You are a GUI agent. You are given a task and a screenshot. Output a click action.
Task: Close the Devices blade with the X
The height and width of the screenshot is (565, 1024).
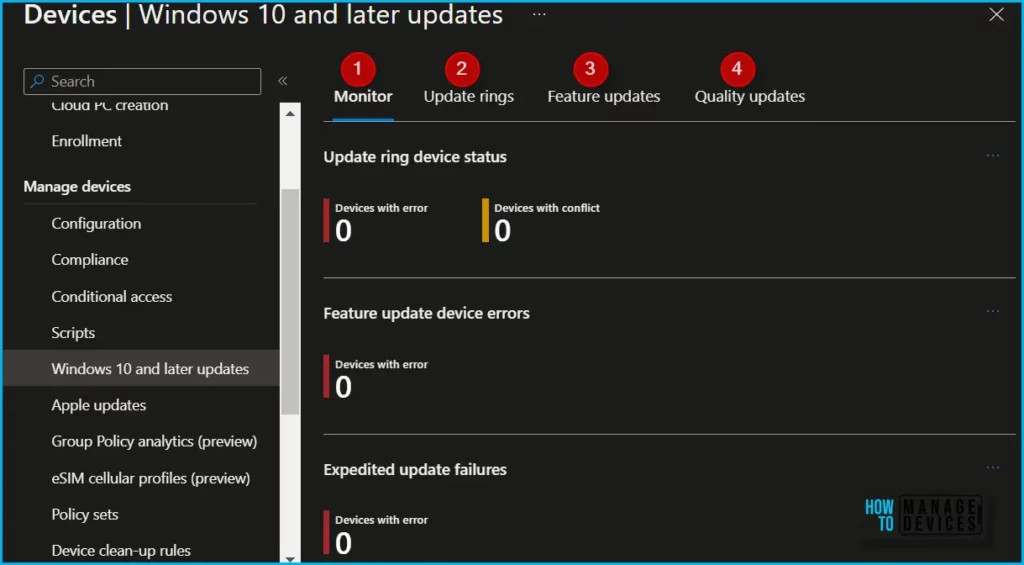tap(997, 14)
